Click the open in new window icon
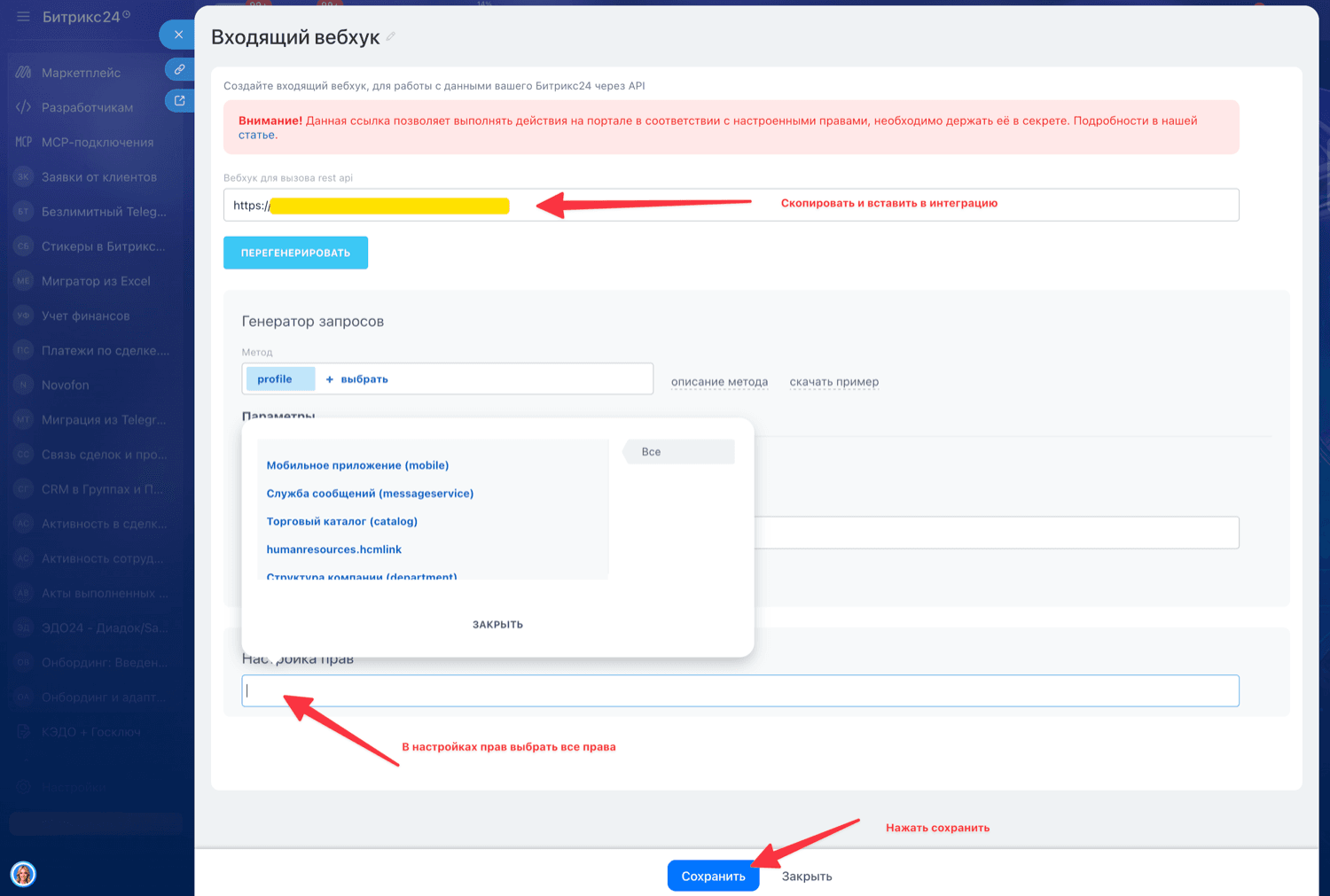Screen dimensions: 1330x896 point(179,101)
